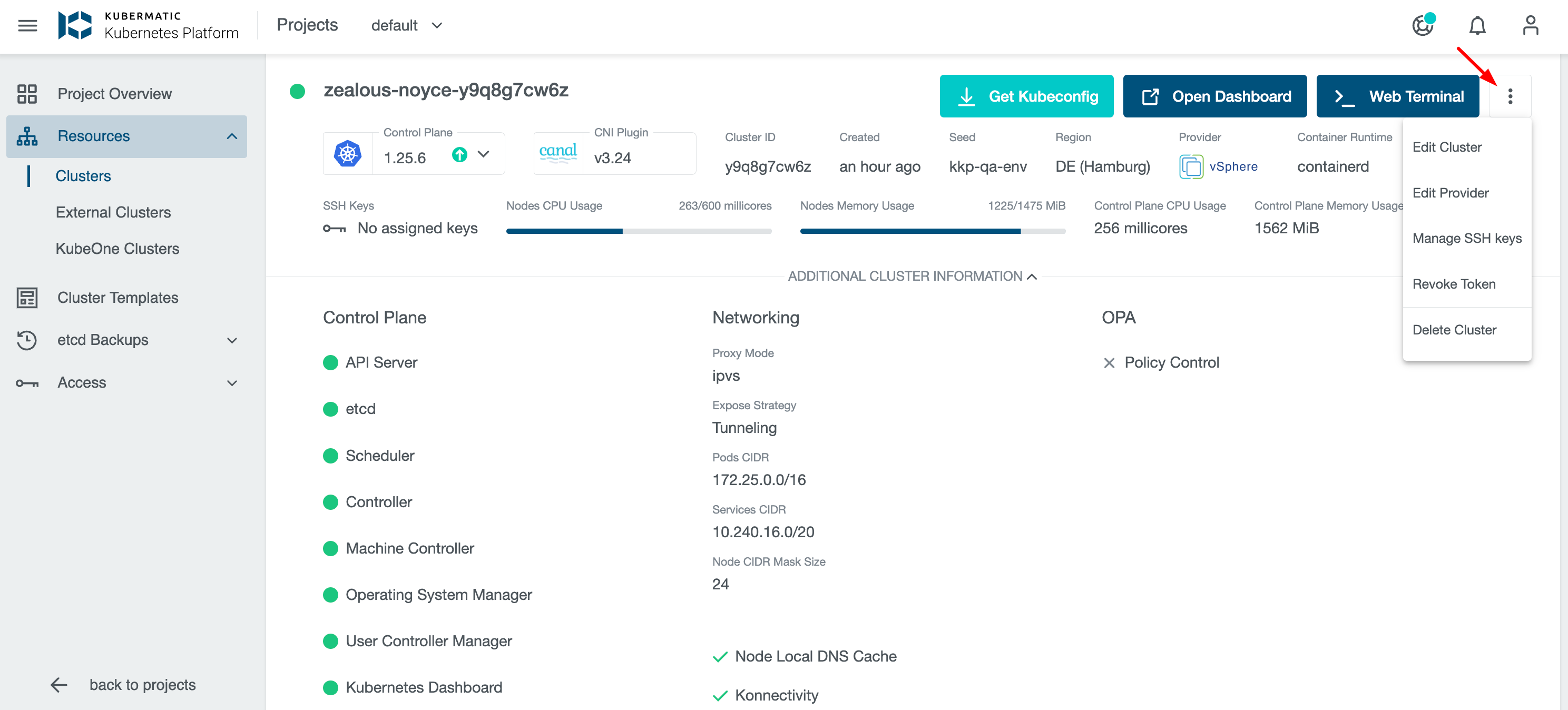
Task: Open the hamburger navigation menu
Action: click(27, 25)
